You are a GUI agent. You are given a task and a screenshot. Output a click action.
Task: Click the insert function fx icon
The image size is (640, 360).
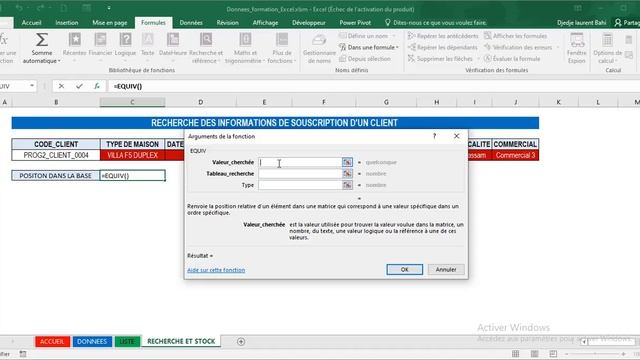97,86
